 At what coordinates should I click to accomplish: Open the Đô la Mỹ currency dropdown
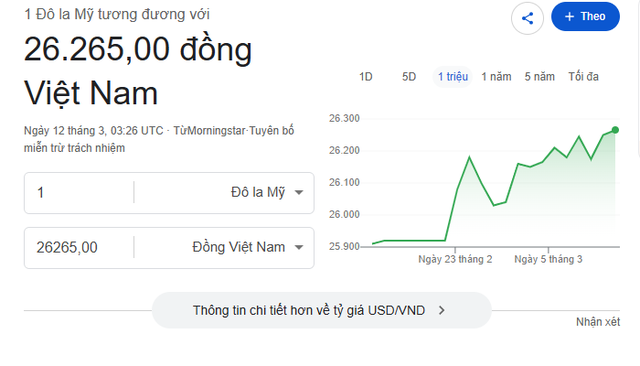[267, 193]
